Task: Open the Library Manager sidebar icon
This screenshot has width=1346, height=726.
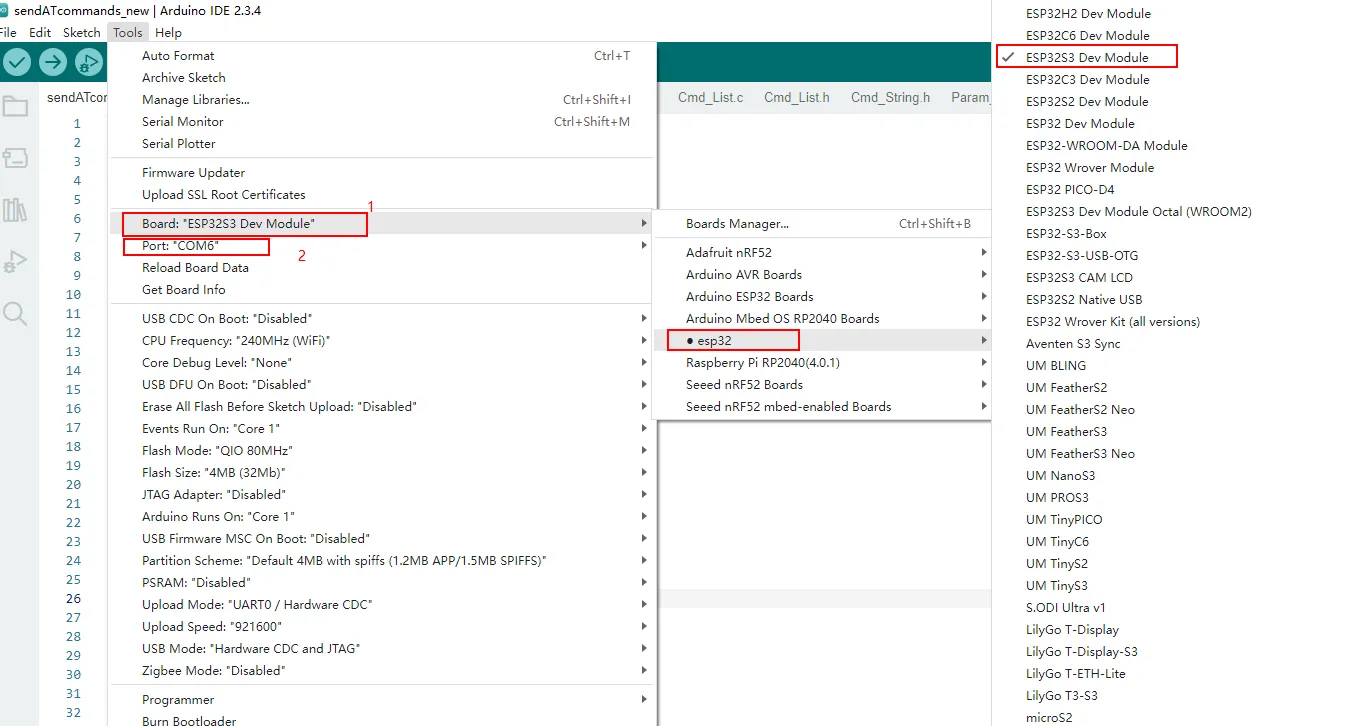Action: [x=15, y=210]
